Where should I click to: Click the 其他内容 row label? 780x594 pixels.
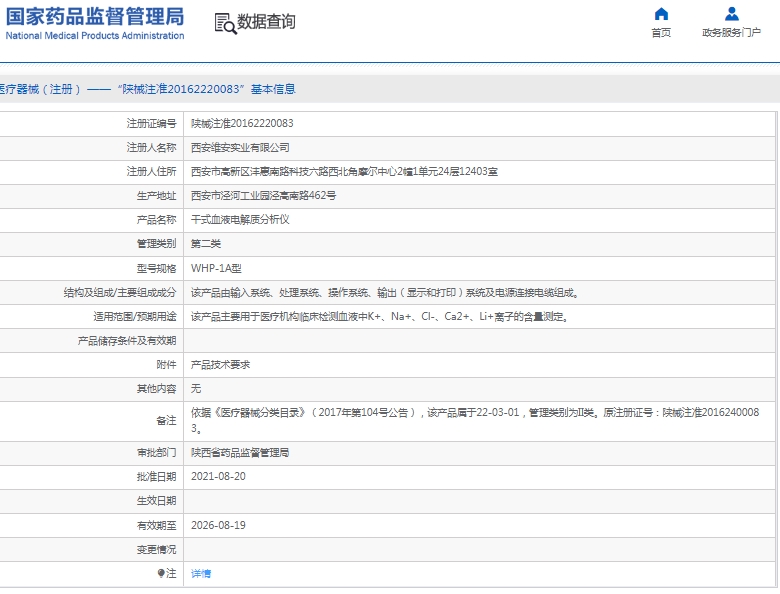(x=156, y=389)
